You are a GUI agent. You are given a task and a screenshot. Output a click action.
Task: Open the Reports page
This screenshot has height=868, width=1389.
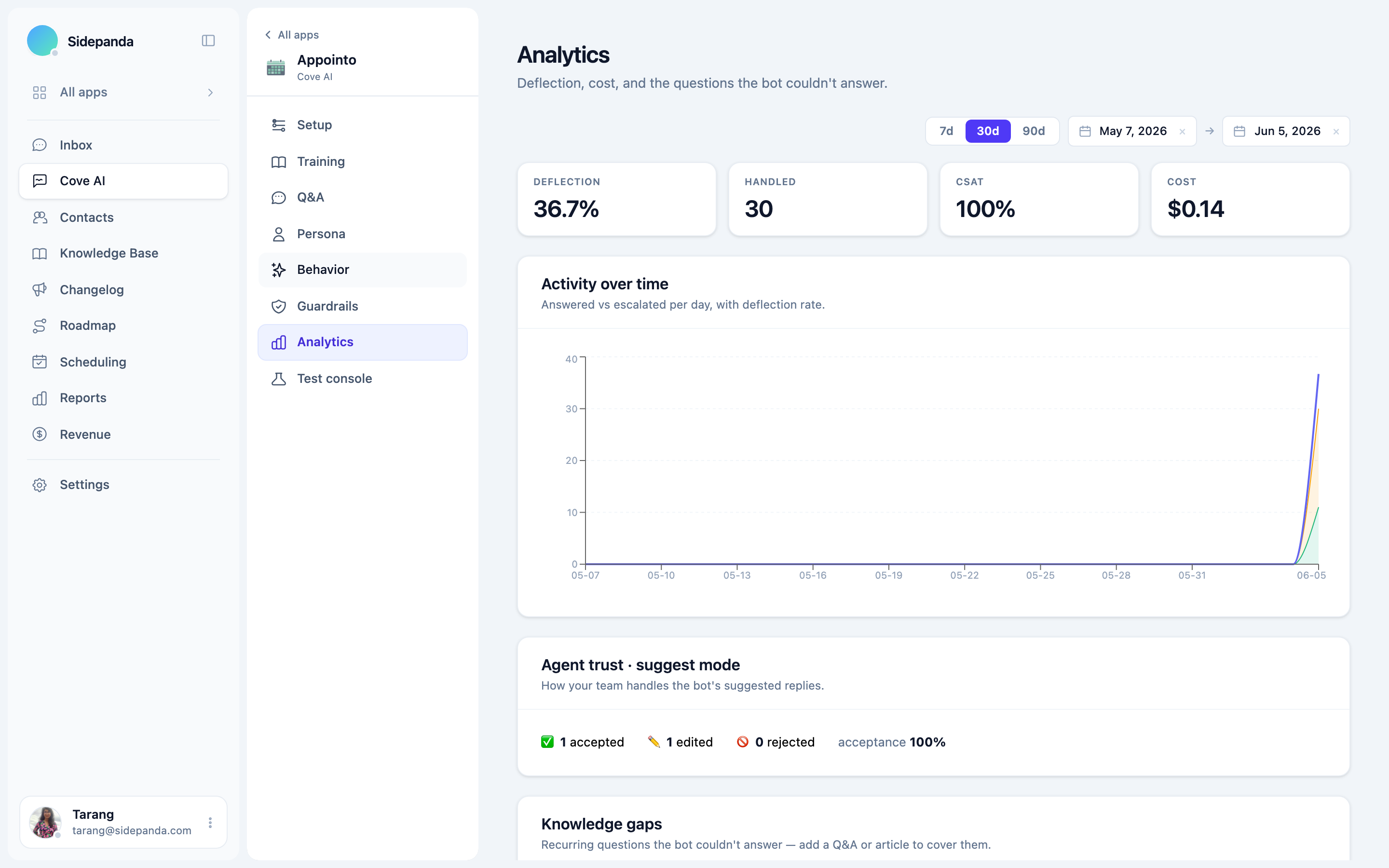click(x=123, y=398)
